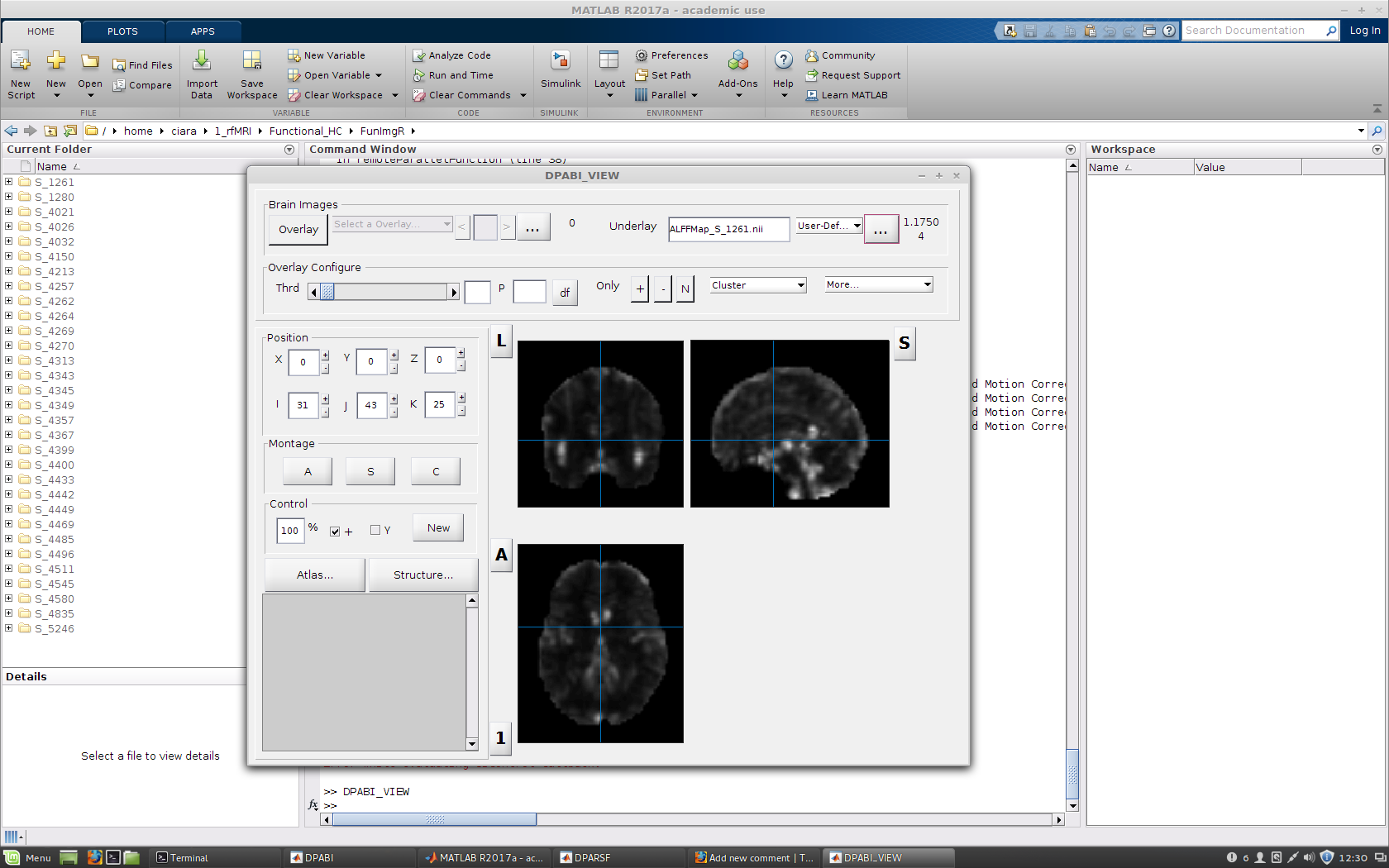Click the New button in Control
The height and width of the screenshot is (868, 1389).
tap(439, 528)
